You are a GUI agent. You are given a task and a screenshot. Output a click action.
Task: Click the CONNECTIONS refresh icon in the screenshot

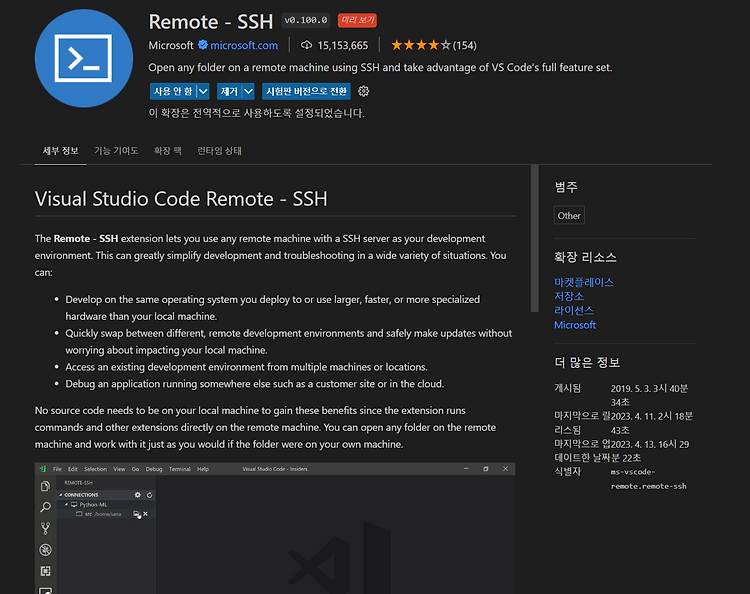(149, 495)
